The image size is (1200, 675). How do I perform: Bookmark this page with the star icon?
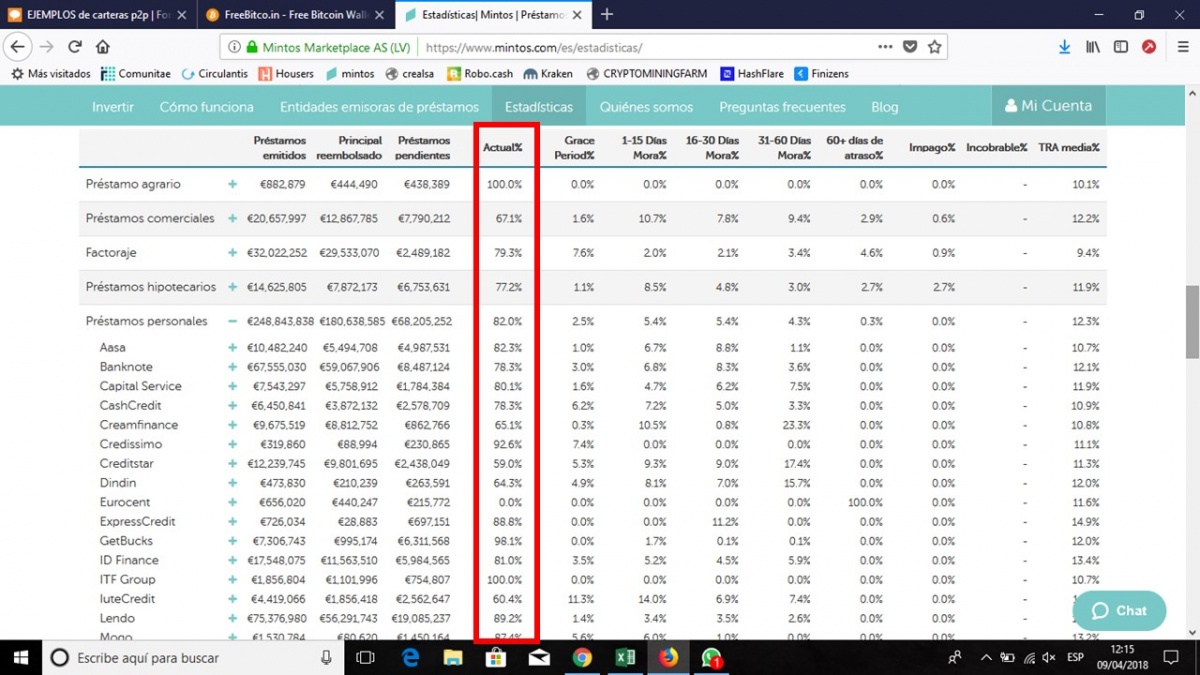click(x=934, y=47)
